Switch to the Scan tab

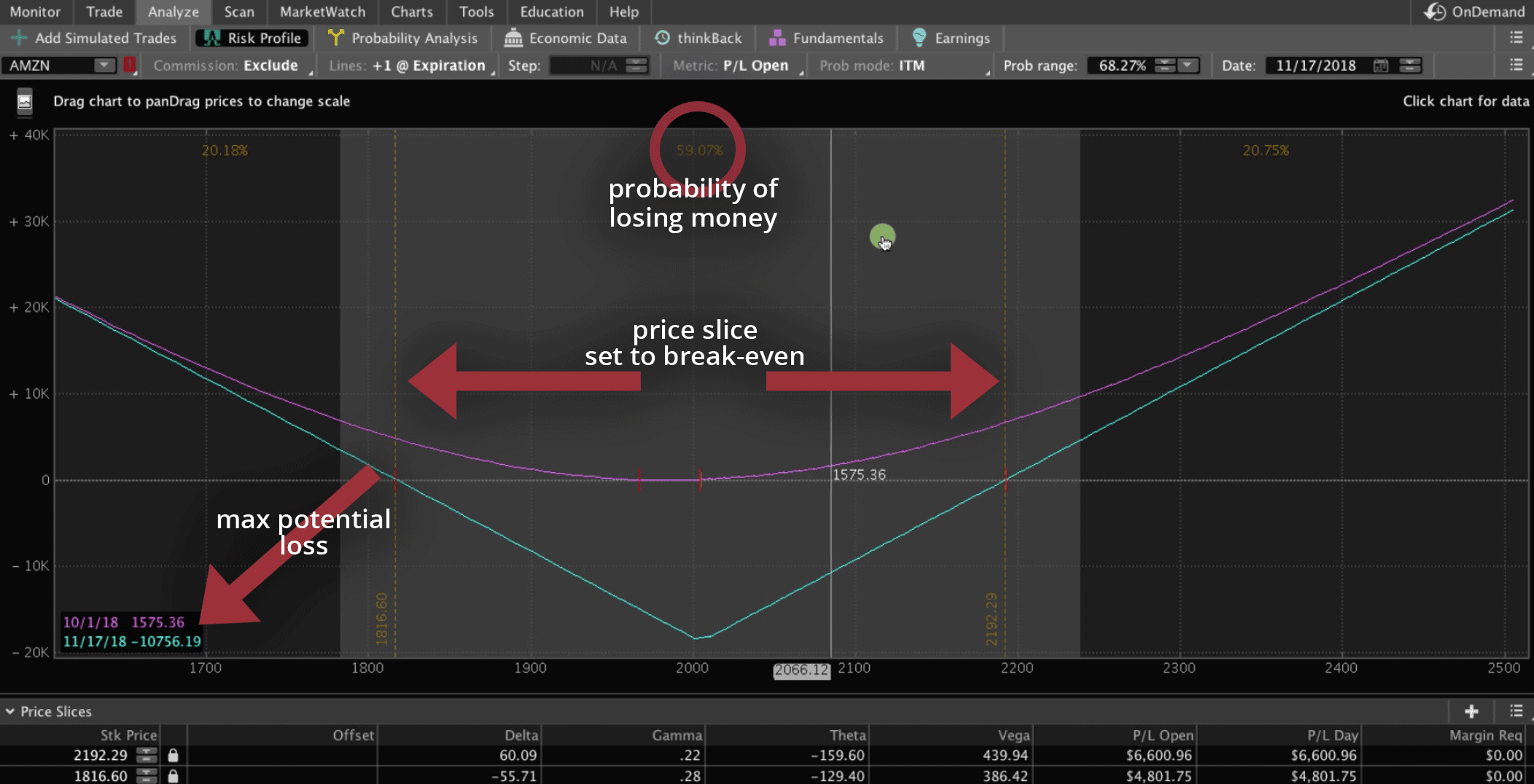pyautogui.click(x=238, y=12)
